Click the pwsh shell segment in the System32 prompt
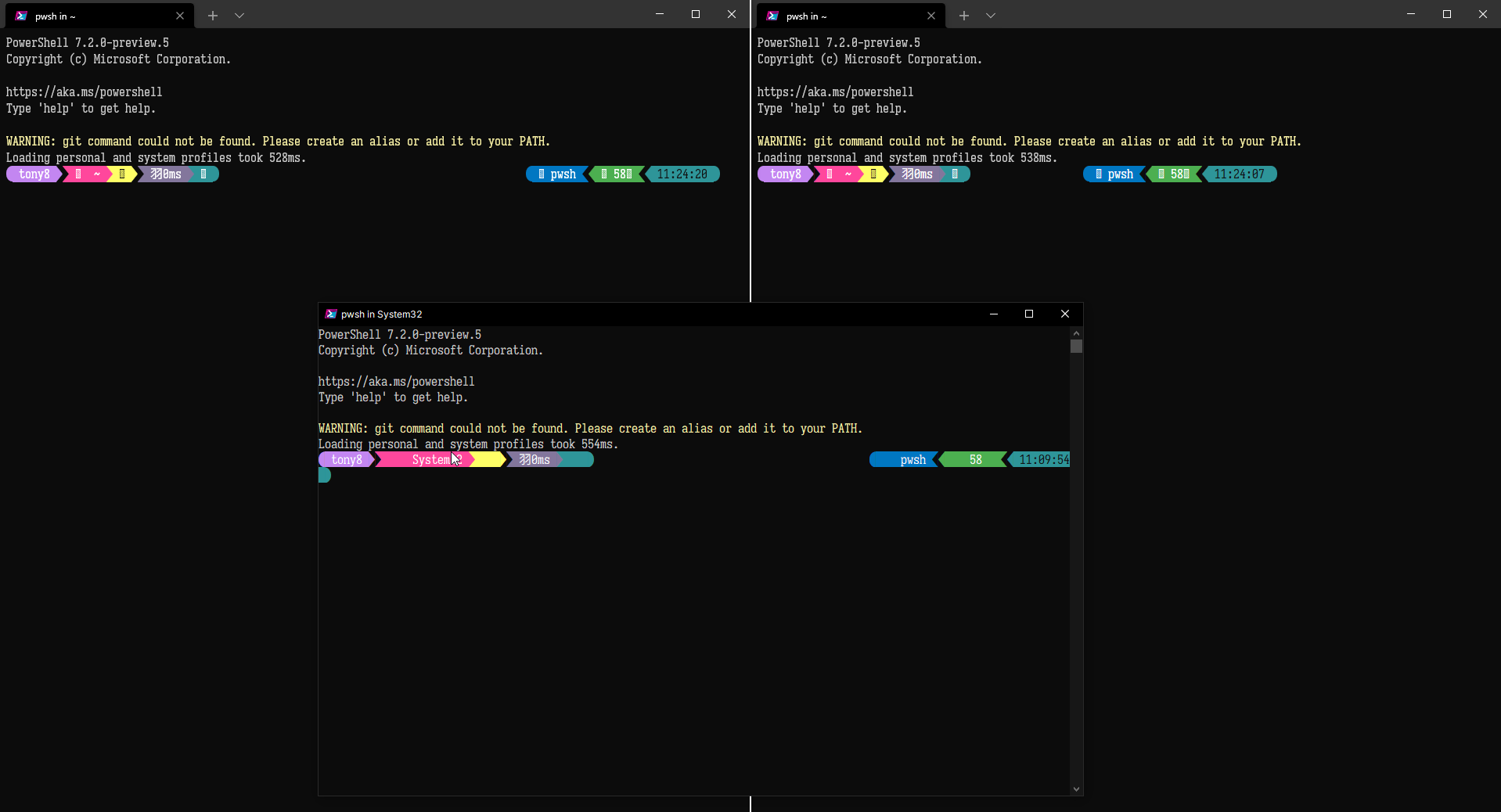Screen dimensions: 1501x812 (912, 460)
